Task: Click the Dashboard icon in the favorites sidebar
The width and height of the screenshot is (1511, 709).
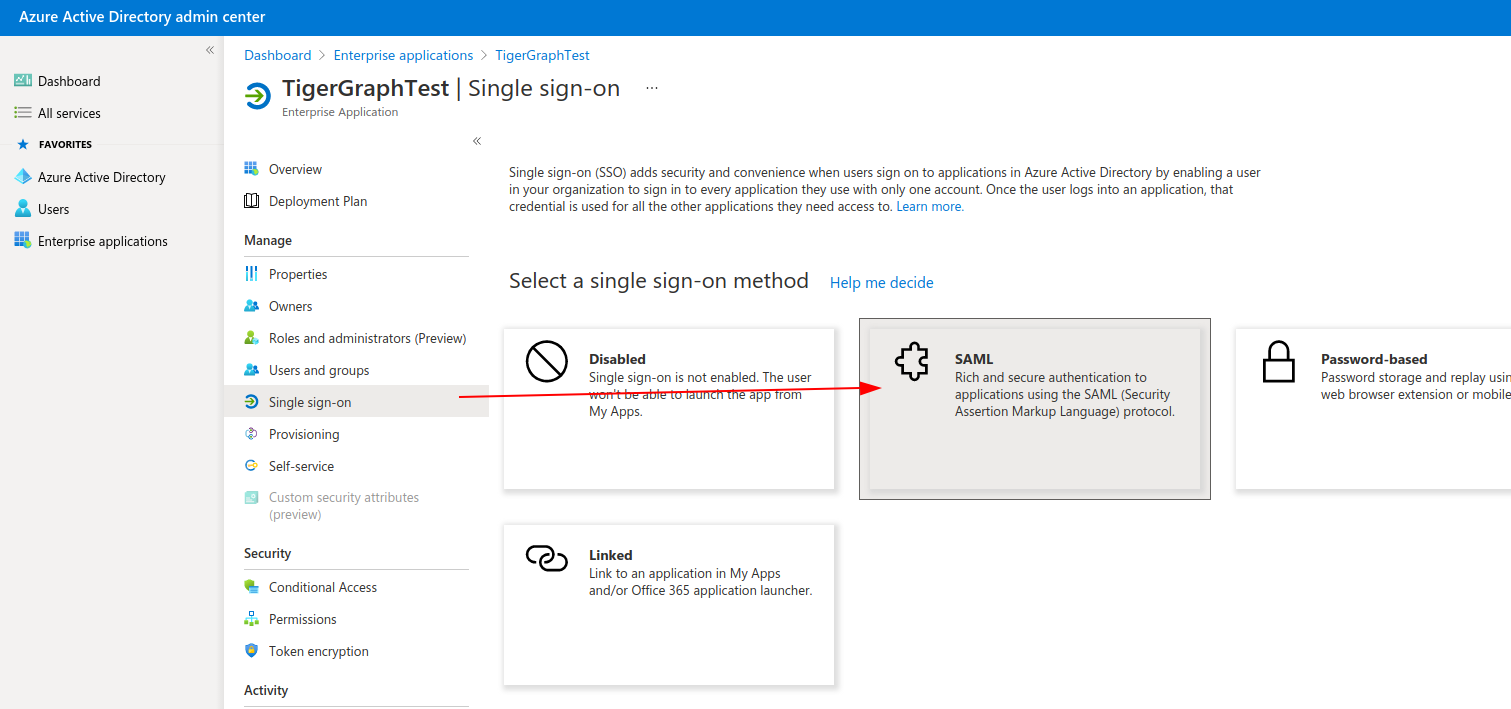Action: click(x=22, y=80)
